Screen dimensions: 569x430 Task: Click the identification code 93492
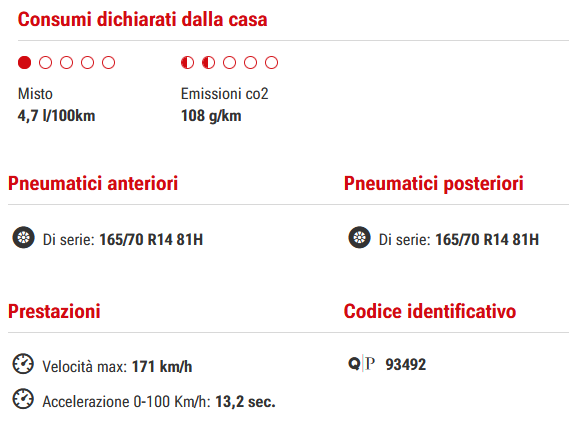point(405,364)
